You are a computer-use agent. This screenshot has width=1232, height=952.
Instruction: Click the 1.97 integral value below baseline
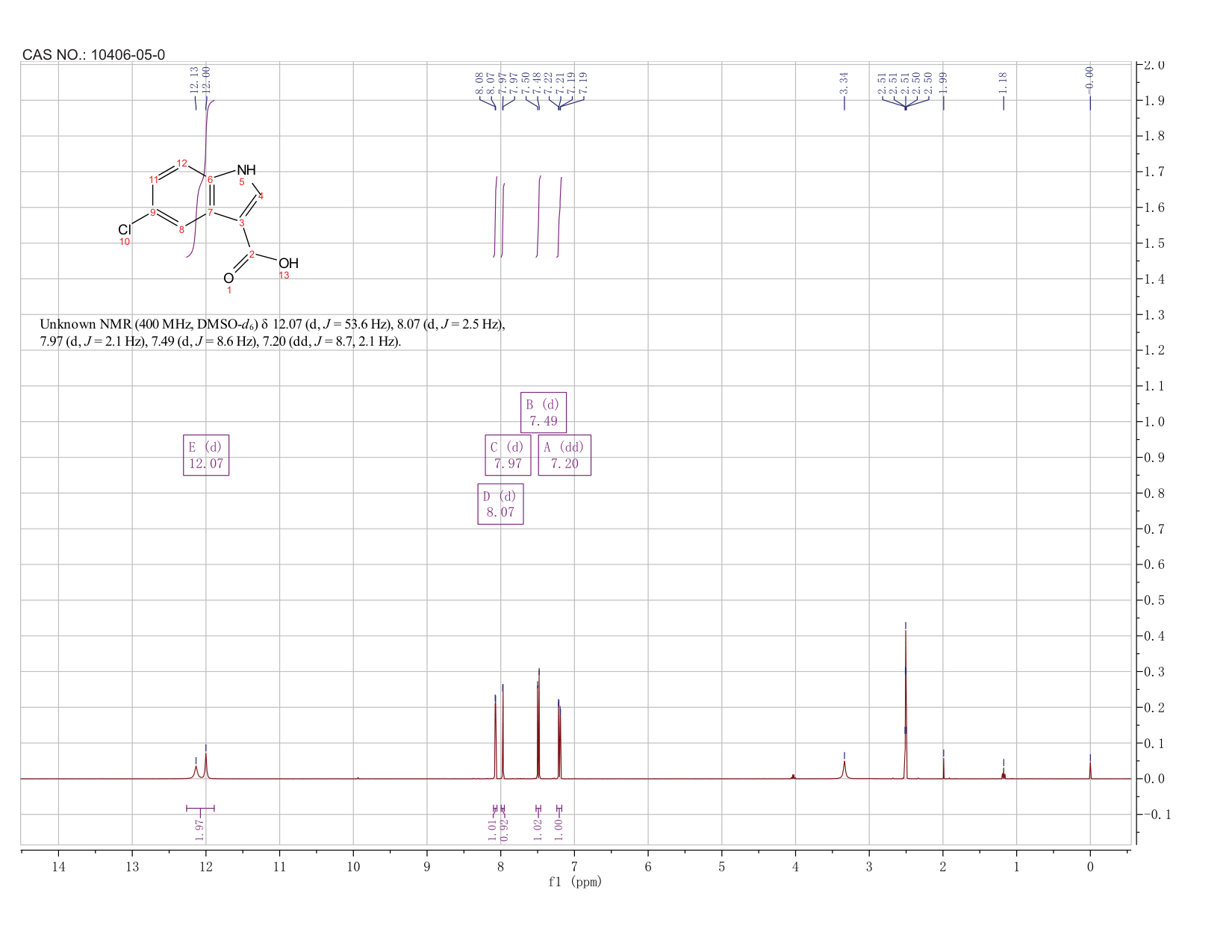coord(199,829)
